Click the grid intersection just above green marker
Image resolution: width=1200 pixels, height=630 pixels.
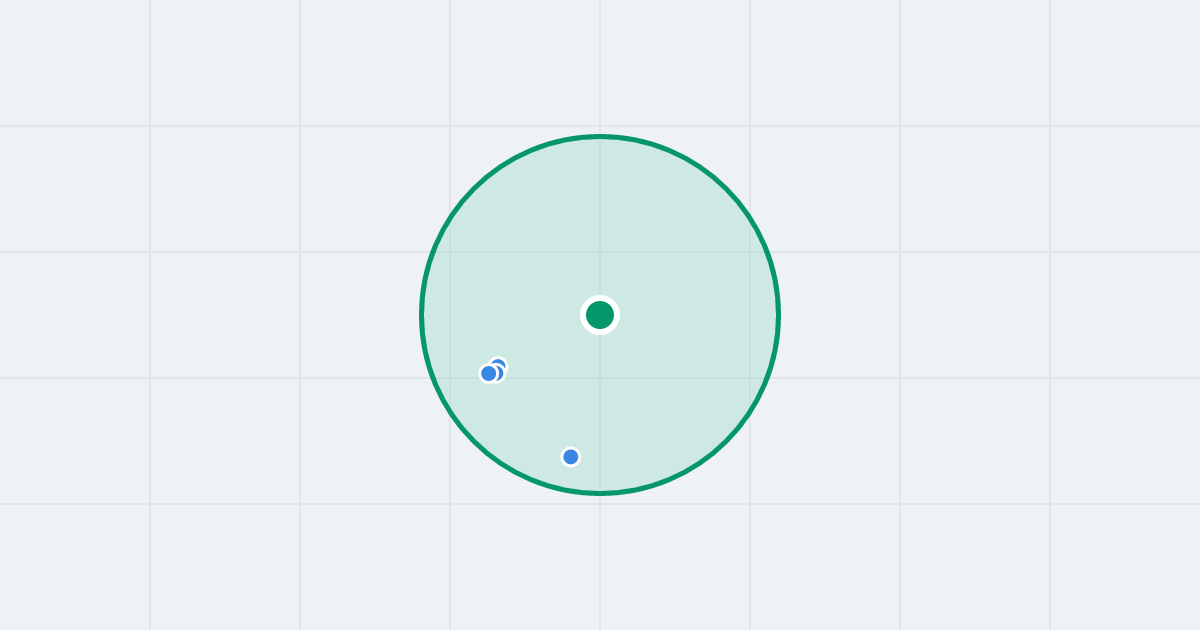pos(600,252)
